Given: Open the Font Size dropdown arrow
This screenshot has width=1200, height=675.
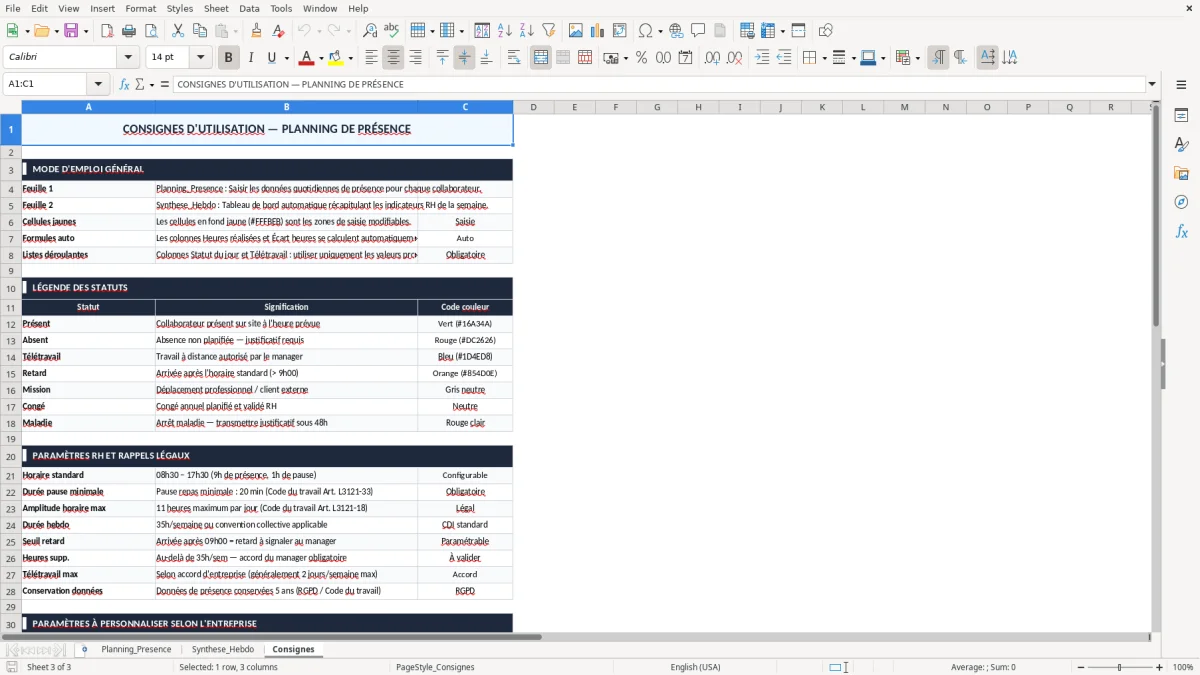Looking at the screenshot, I should 200,58.
